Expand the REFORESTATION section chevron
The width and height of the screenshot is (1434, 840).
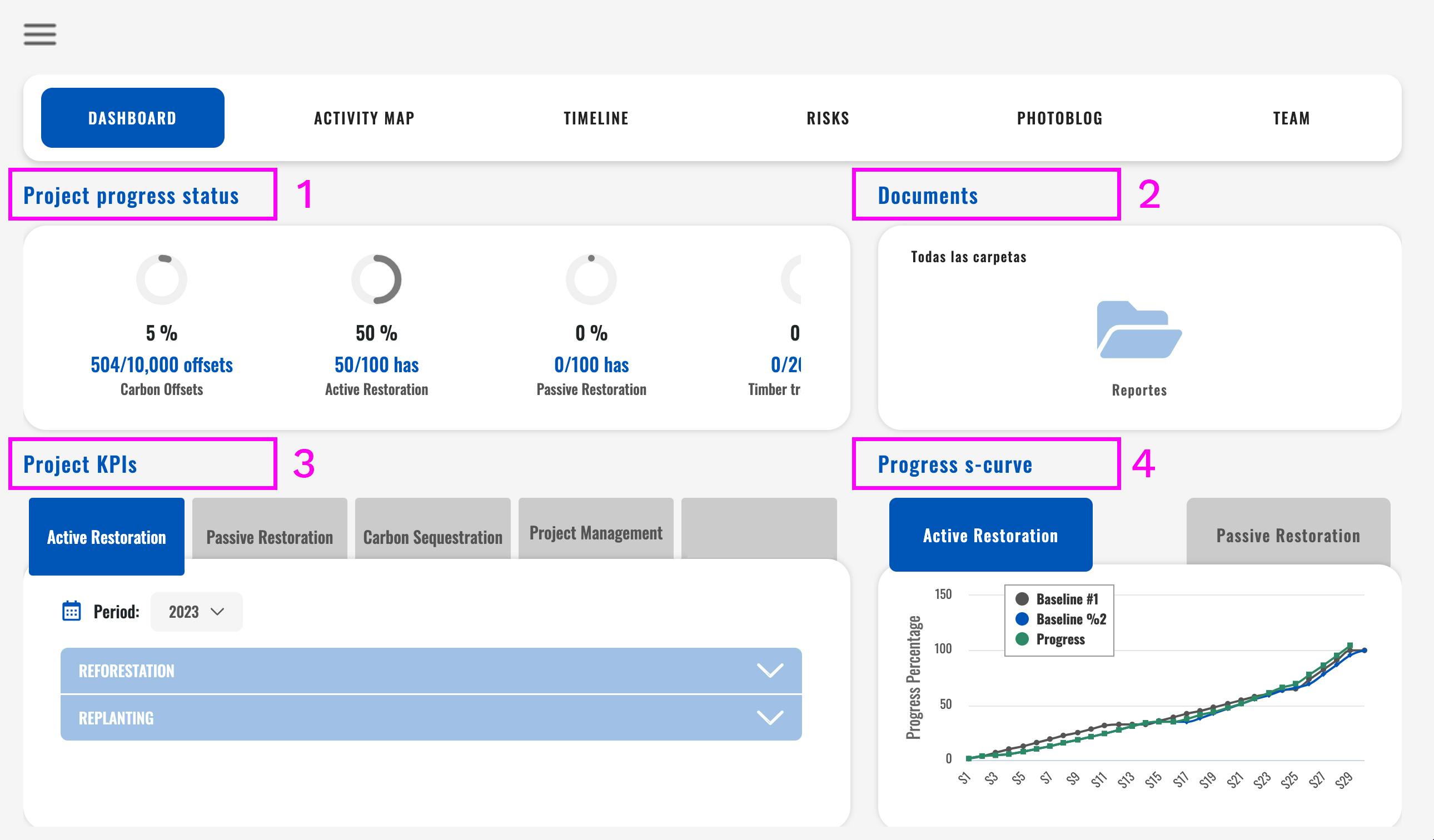point(770,671)
